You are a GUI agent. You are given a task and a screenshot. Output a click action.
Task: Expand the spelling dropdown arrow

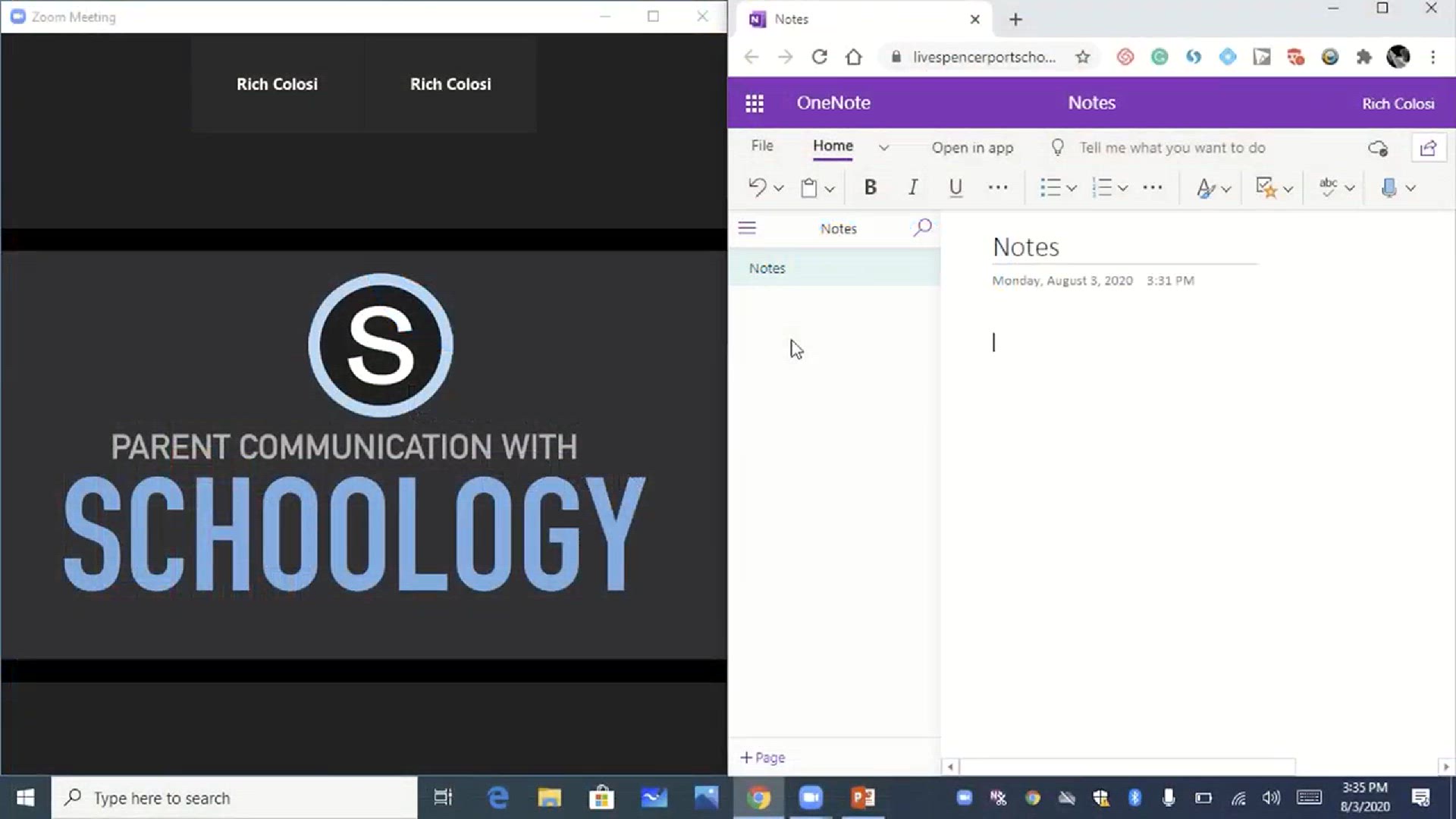tap(1349, 189)
